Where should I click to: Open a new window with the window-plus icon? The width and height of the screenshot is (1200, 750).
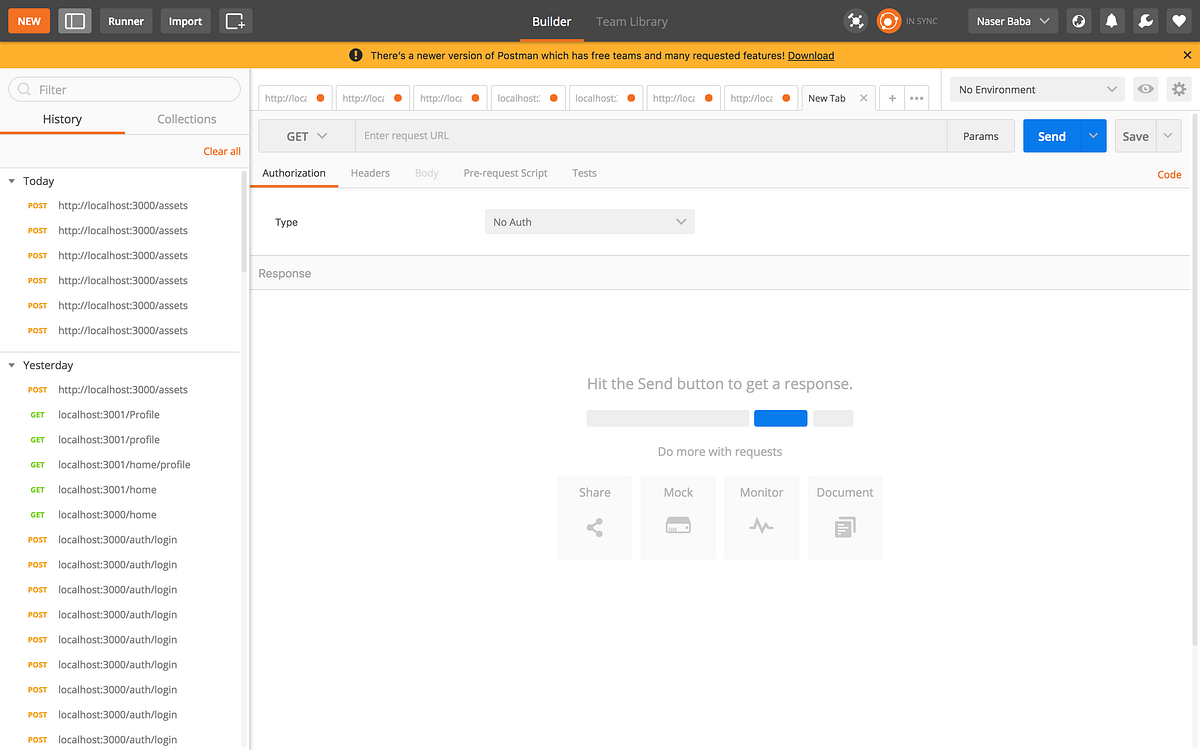235,20
